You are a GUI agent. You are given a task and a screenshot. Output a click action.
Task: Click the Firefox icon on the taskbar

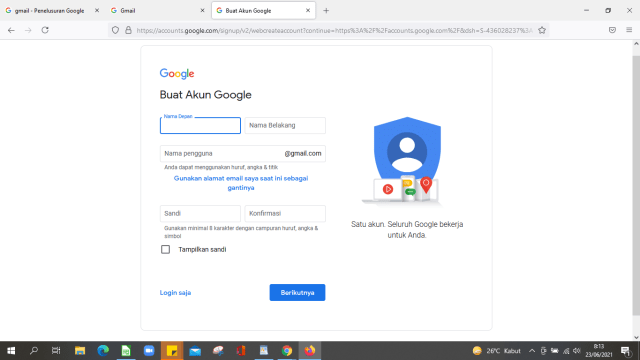[310, 351]
